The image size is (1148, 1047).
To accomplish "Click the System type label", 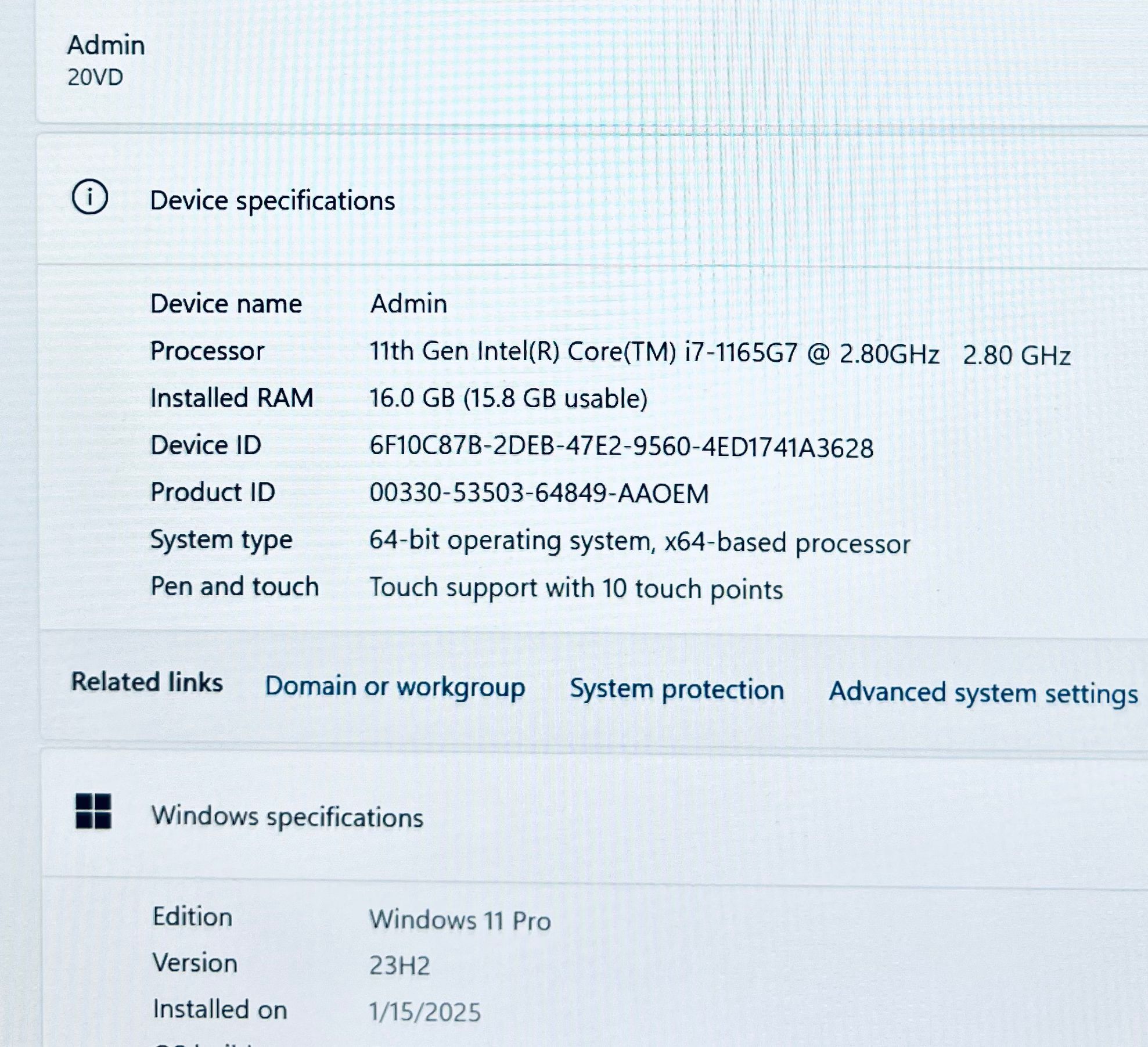I will coord(221,540).
